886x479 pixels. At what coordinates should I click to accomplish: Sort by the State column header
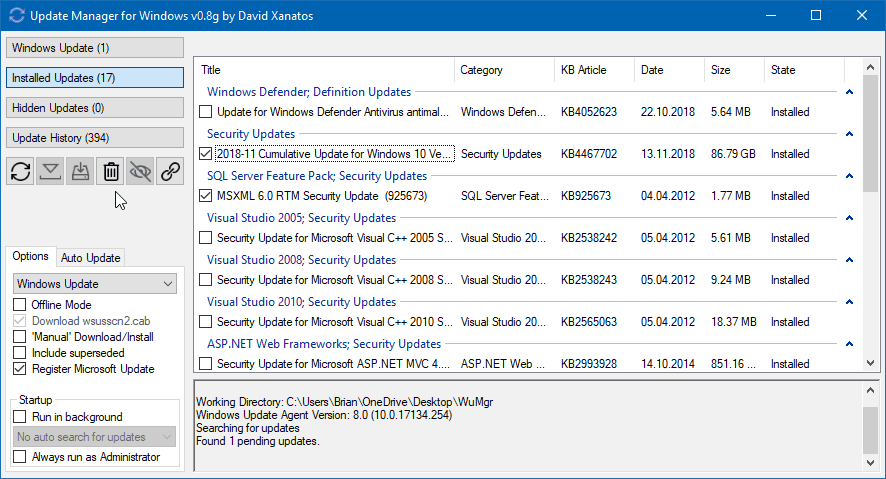coord(805,70)
